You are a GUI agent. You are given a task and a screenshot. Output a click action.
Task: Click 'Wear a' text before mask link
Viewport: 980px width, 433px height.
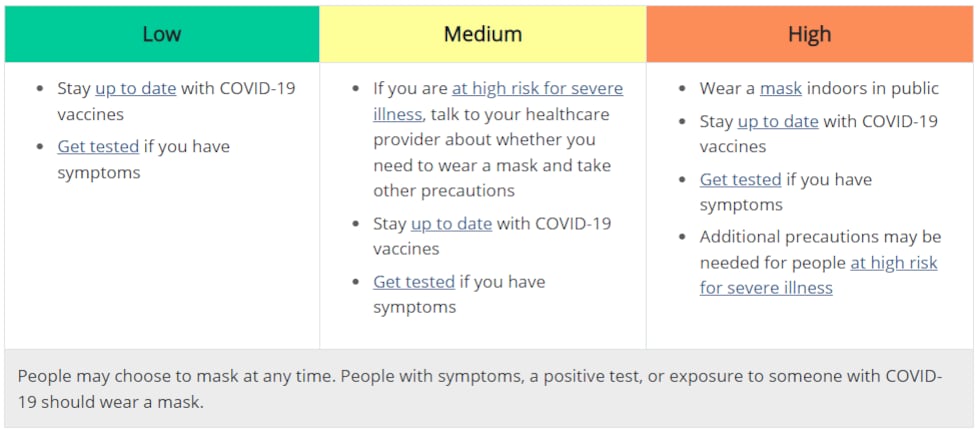tap(728, 89)
